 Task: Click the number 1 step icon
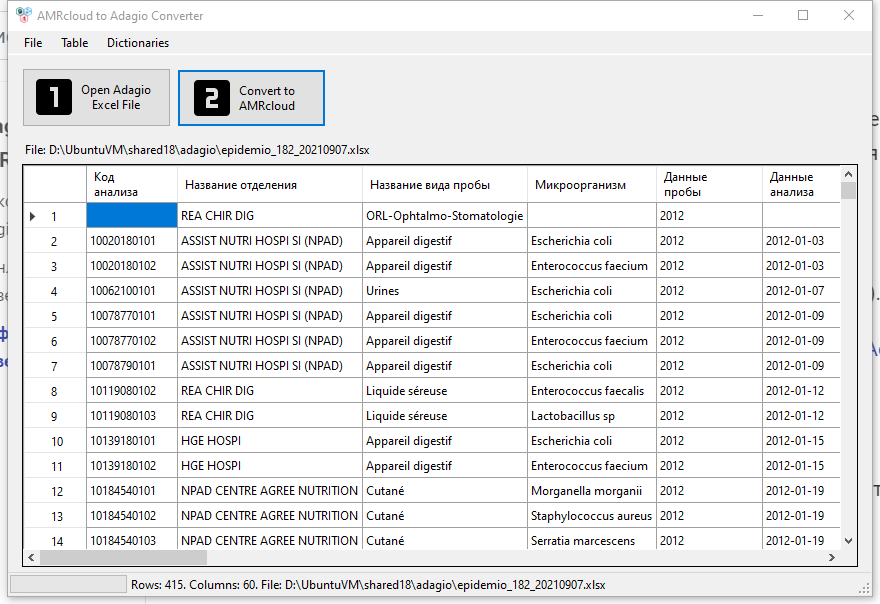coord(54,97)
